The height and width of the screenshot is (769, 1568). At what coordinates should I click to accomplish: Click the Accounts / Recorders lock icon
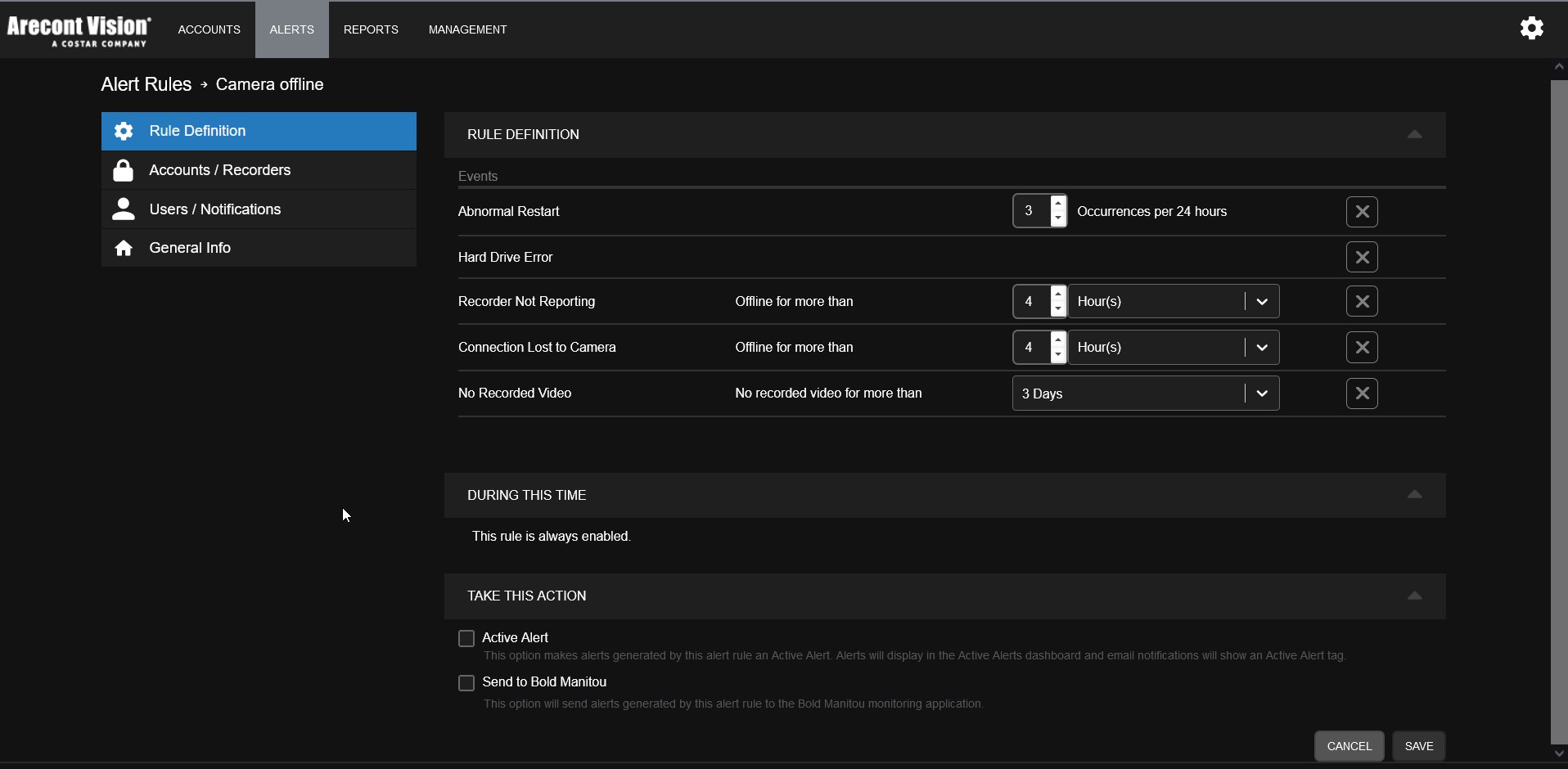click(x=124, y=170)
